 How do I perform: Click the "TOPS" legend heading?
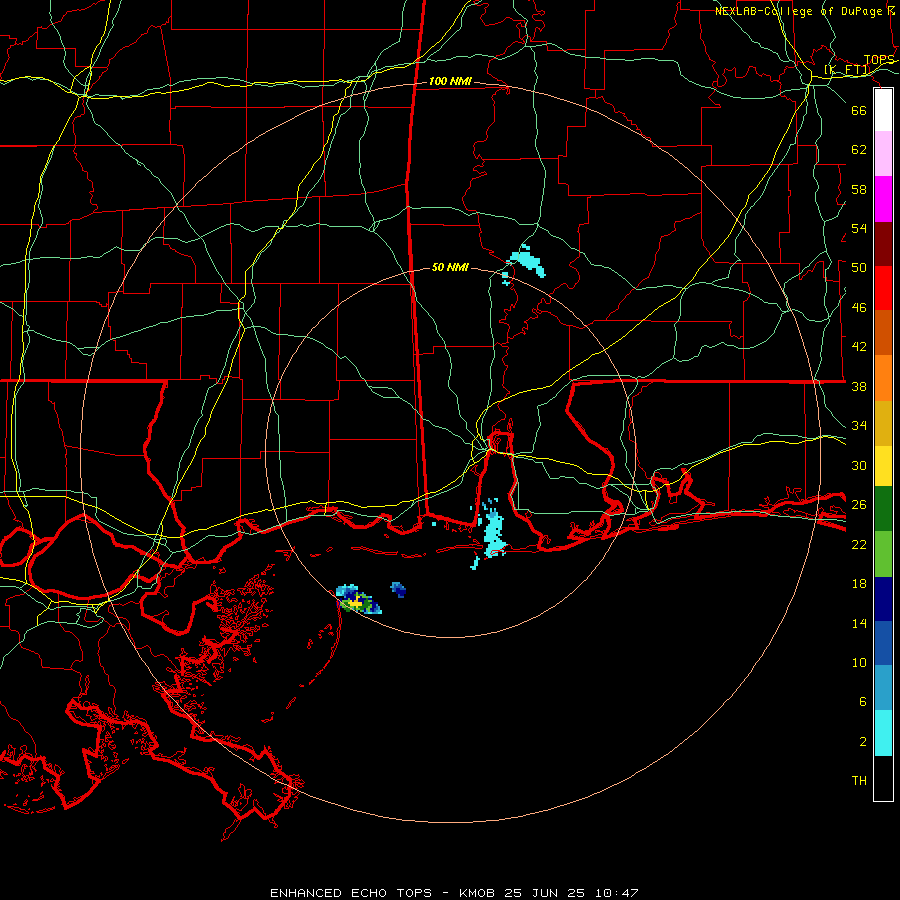pos(879,60)
